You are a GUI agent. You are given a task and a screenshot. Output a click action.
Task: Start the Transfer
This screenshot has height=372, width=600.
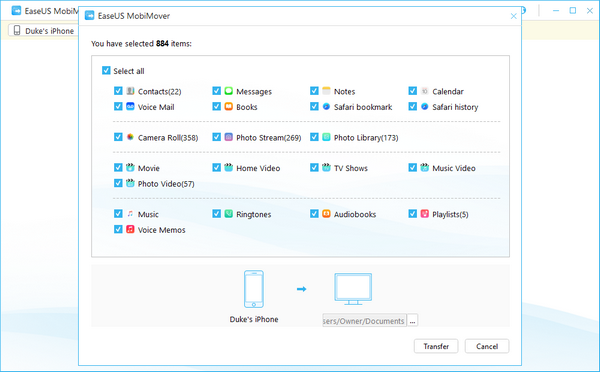click(x=436, y=346)
